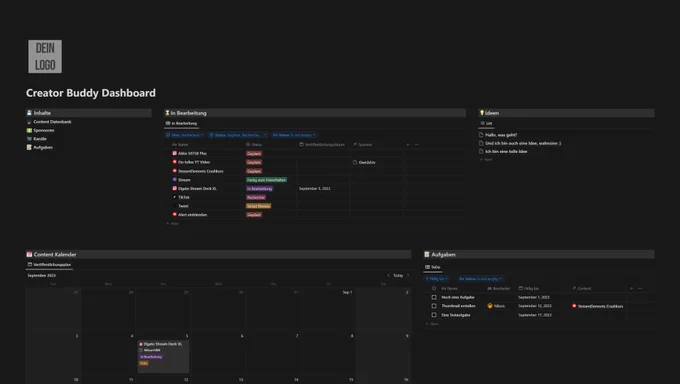Screen dimensions: 680x384
Task: Add a property with the plus icon in In Bearbeitung
Action: [x=408, y=144]
